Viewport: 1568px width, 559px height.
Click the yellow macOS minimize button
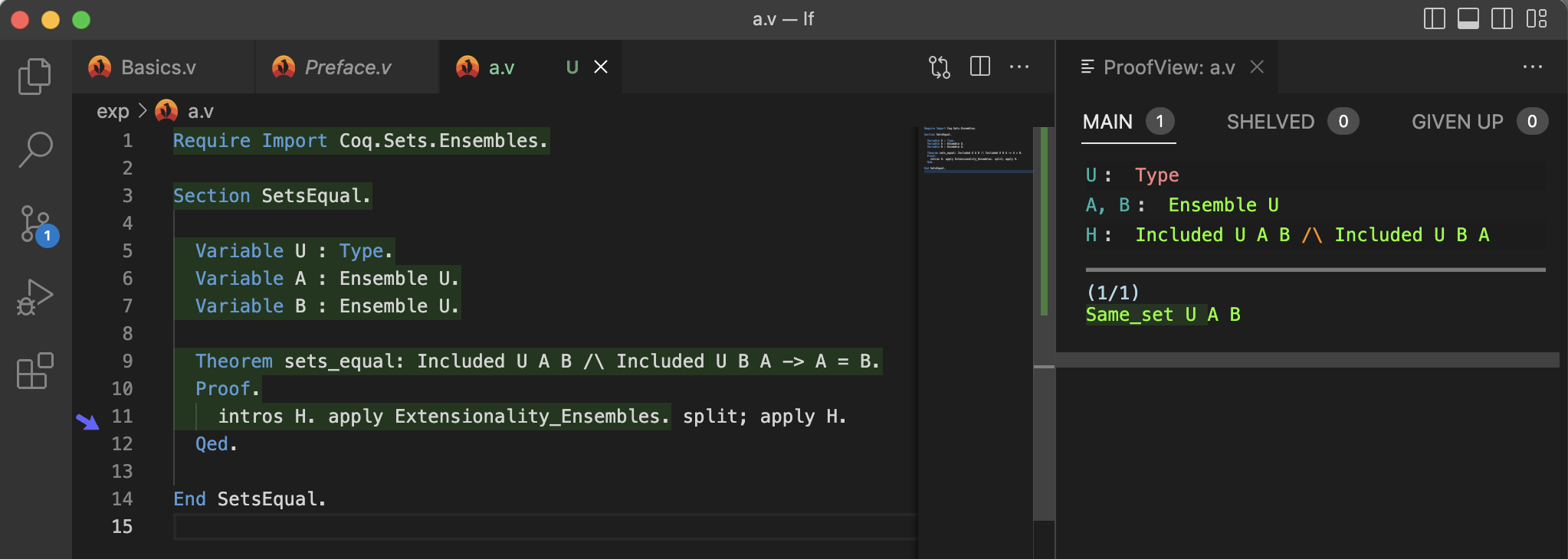pos(51,20)
